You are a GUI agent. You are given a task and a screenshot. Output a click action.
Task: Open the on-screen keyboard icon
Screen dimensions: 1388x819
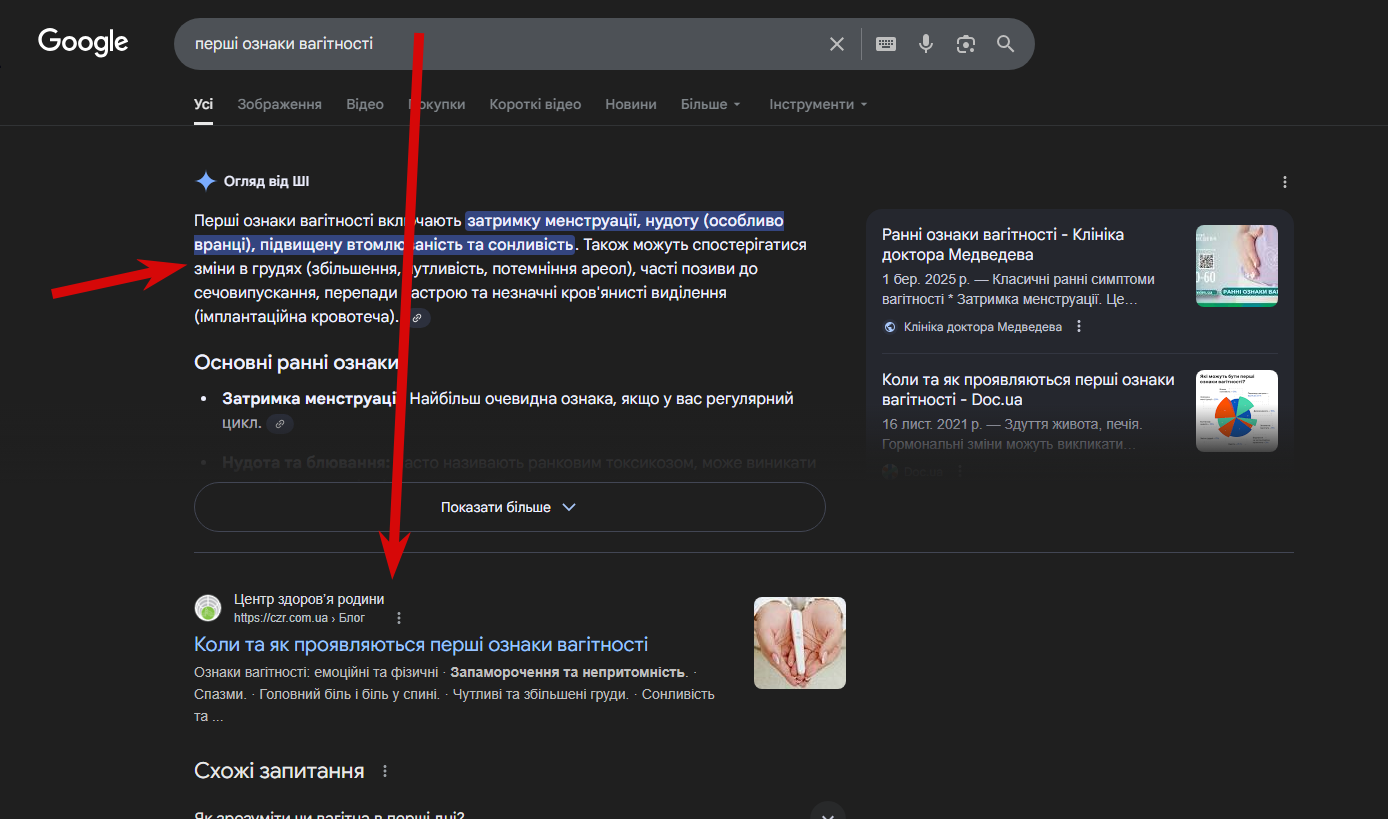click(886, 44)
